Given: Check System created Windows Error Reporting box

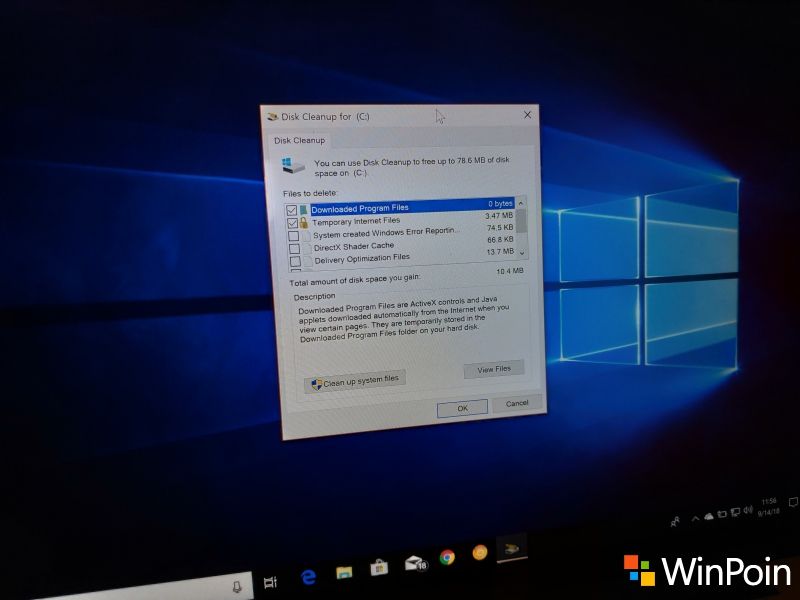Looking at the screenshot, I should point(293,236).
